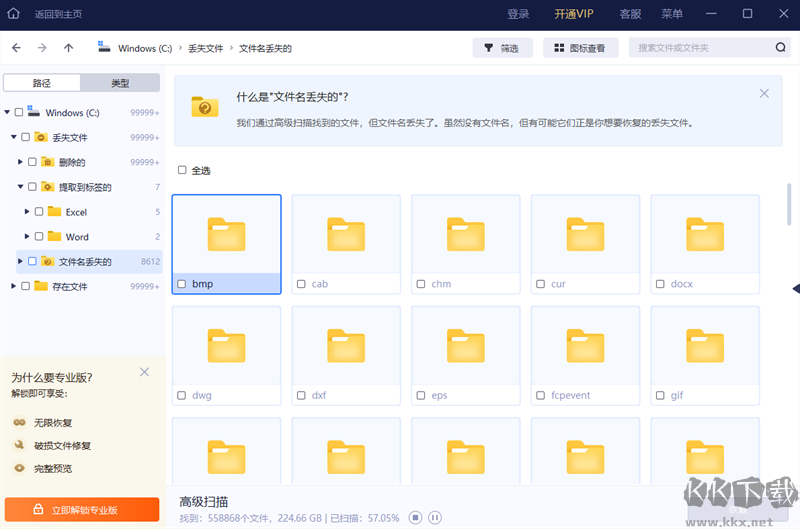Click 登录 to log in
Viewport: 800px width, 529px height.
pos(518,14)
